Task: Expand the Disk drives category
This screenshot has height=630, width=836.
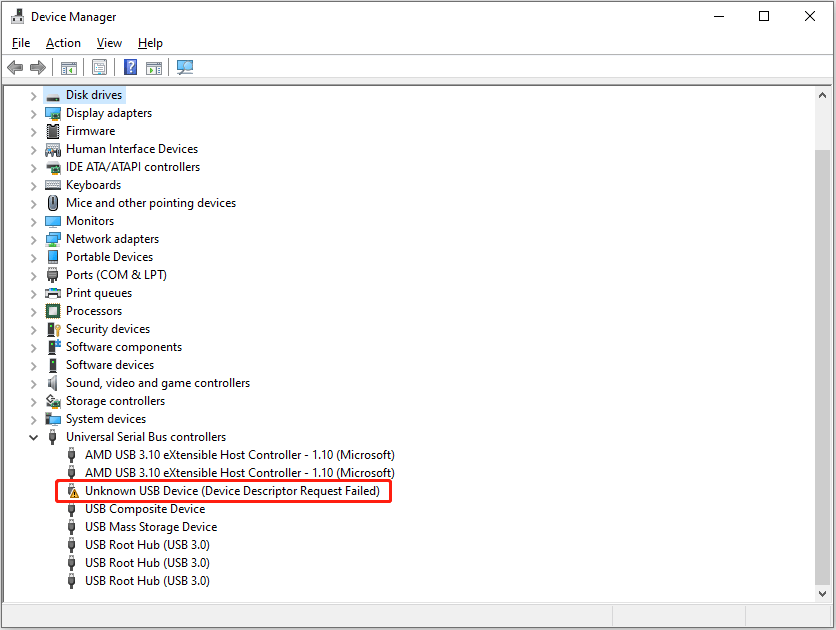Action: tap(33, 94)
